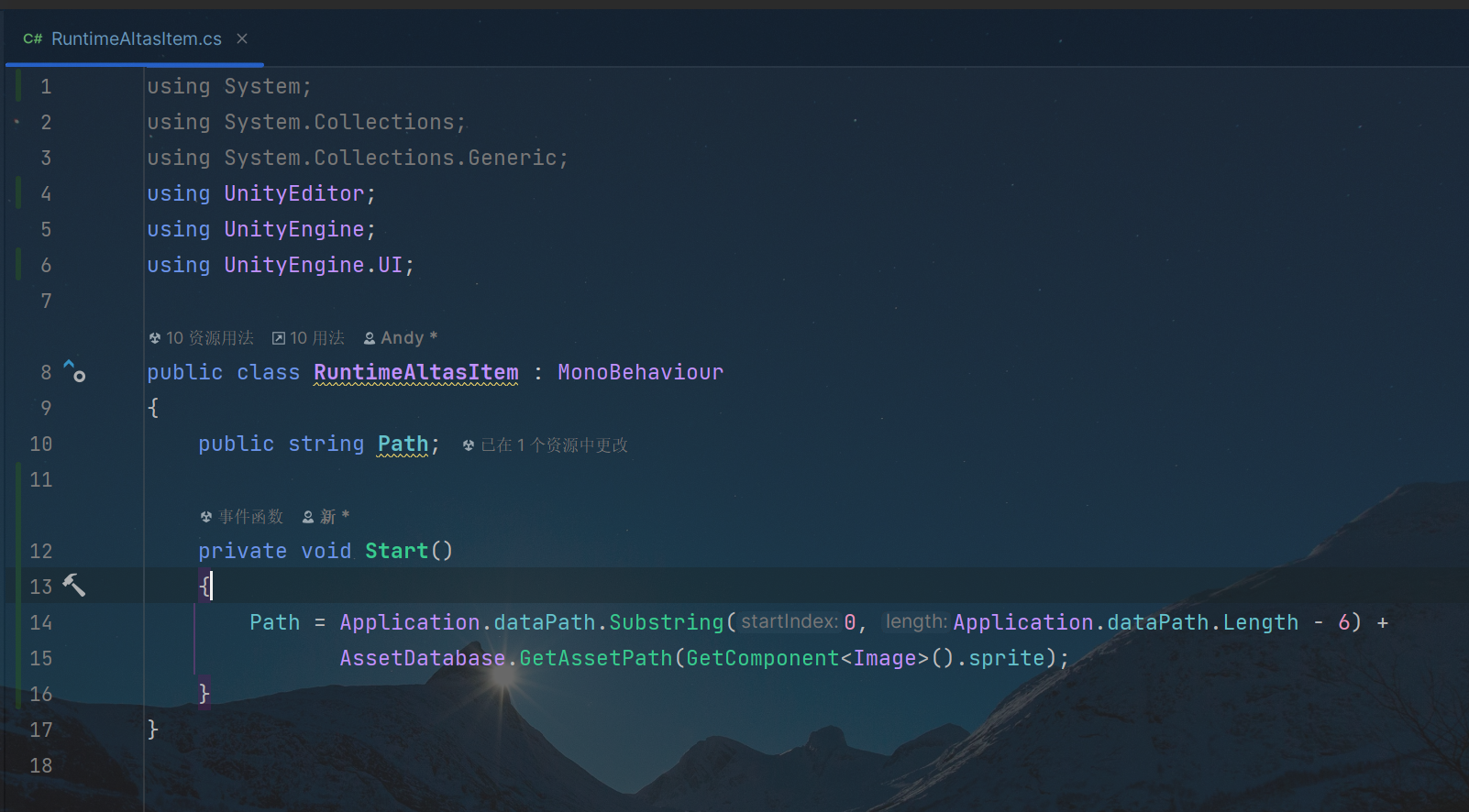The width and height of the screenshot is (1469, 812).
Task: Click the hammer quick-action icon on line 13
Action: coord(74,586)
